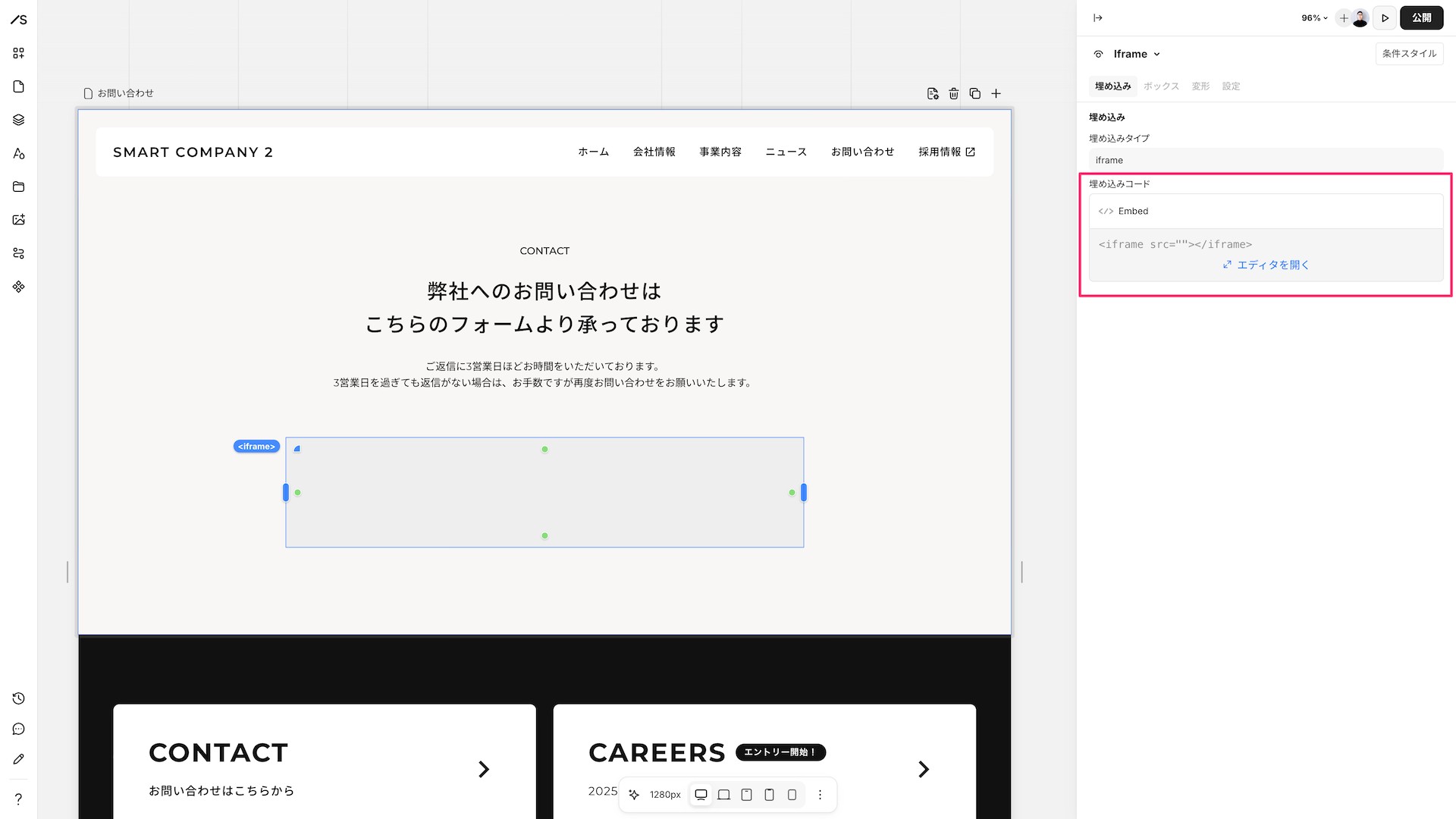The width and height of the screenshot is (1456, 819).
Task: Click the iframe src code field
Action: (1175, 244)
